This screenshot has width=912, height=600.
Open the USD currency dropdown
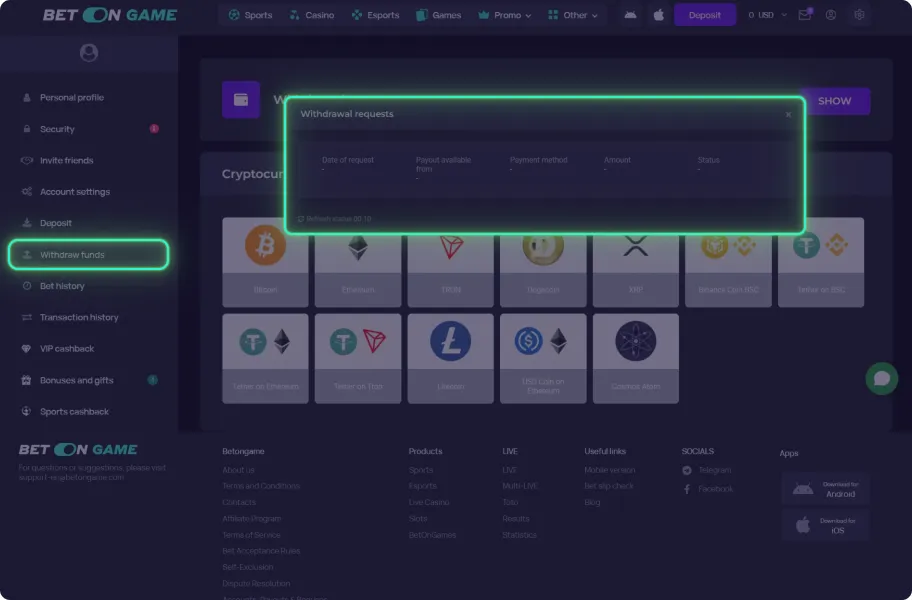point(768,15)
